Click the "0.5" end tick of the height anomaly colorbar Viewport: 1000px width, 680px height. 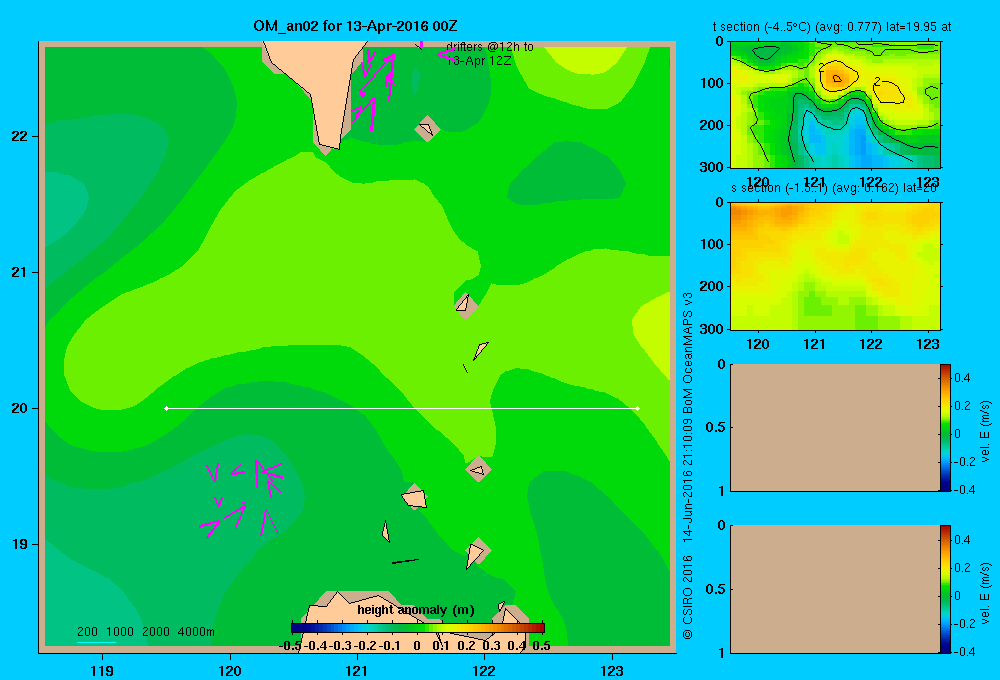click(x=541, y=645)
